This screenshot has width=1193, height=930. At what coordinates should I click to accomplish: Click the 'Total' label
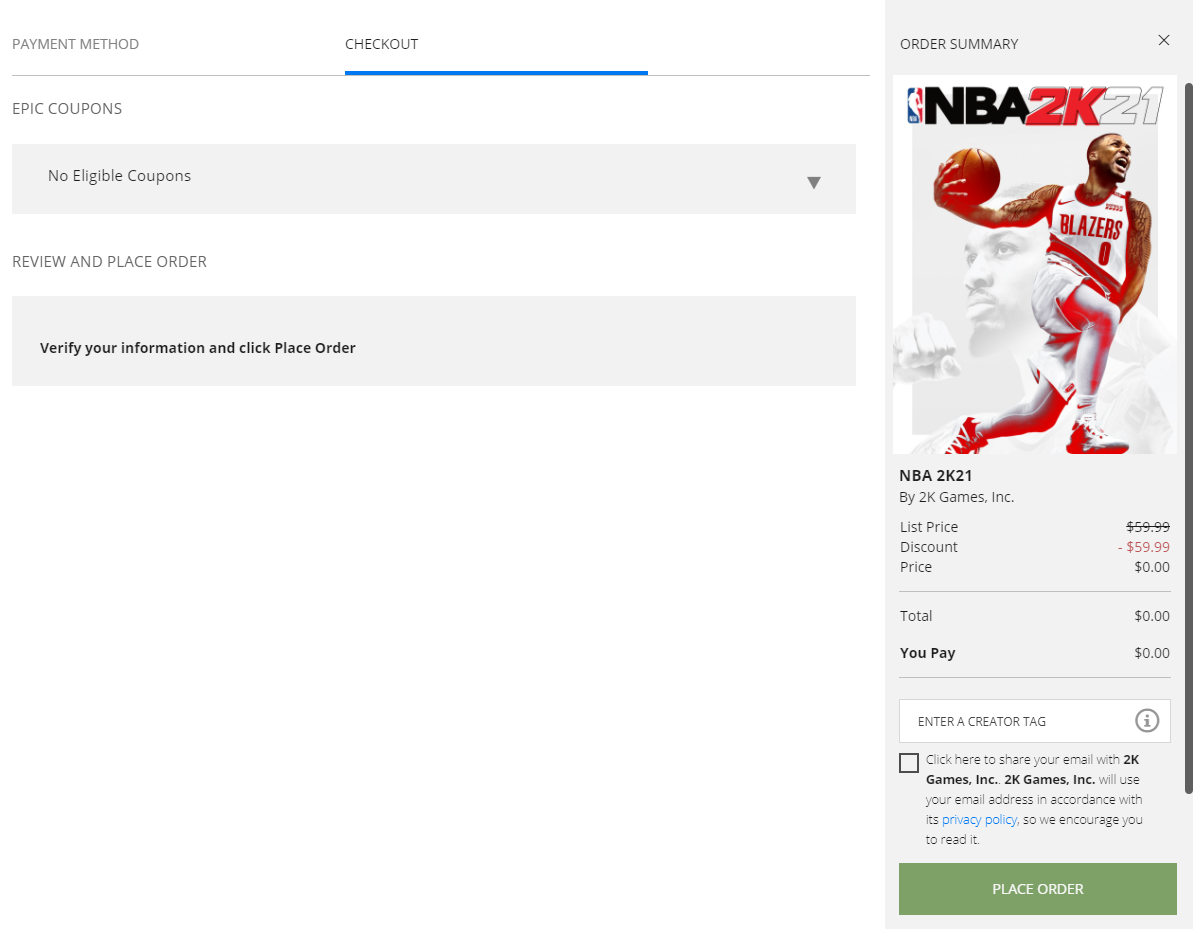point(915,616)
